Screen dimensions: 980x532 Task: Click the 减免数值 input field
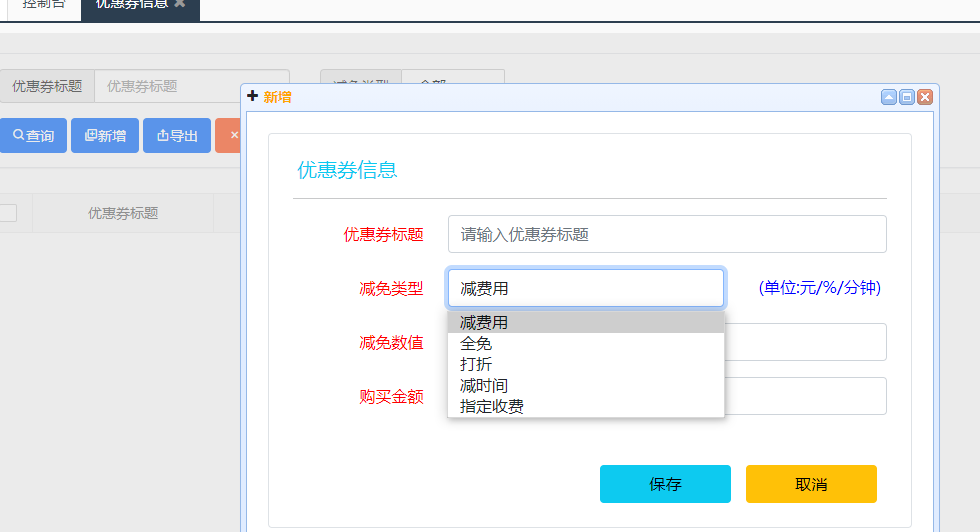tap(805, 342)
